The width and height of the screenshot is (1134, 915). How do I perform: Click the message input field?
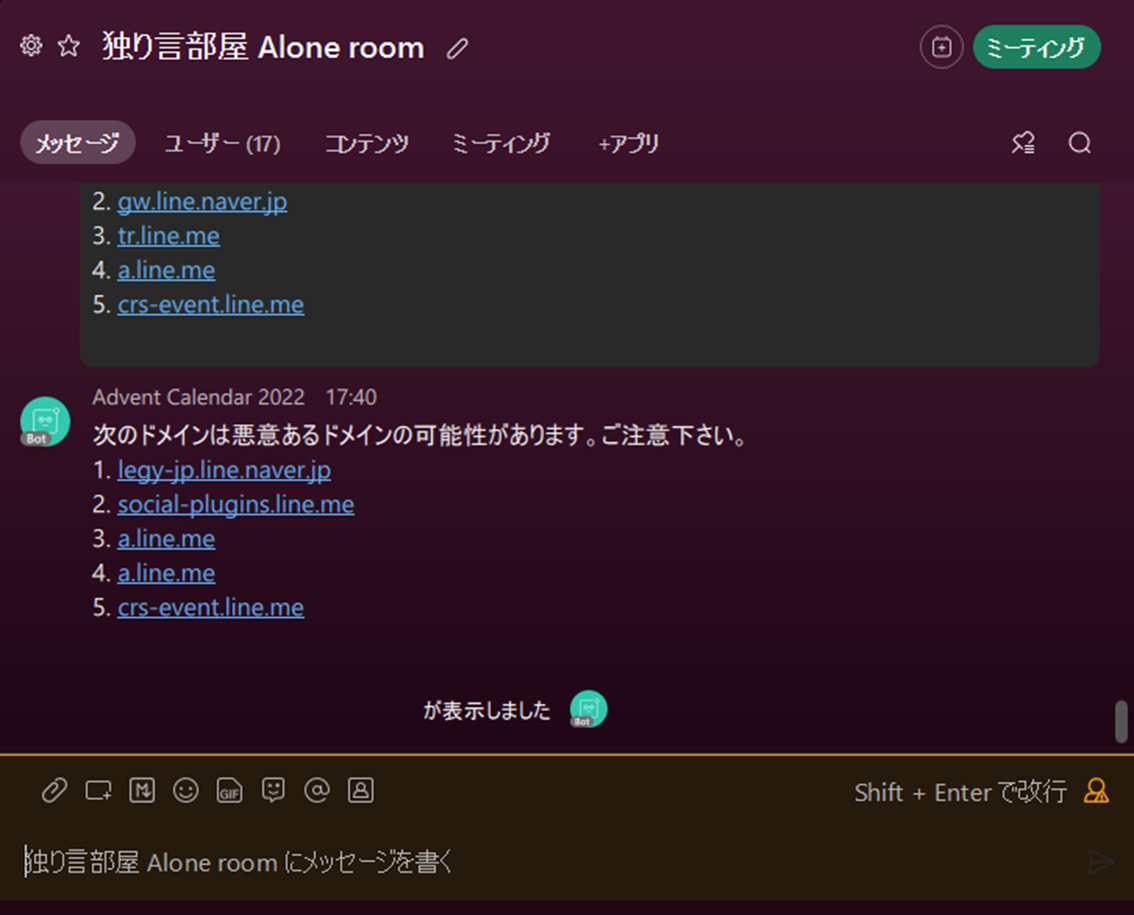point(550,861)
